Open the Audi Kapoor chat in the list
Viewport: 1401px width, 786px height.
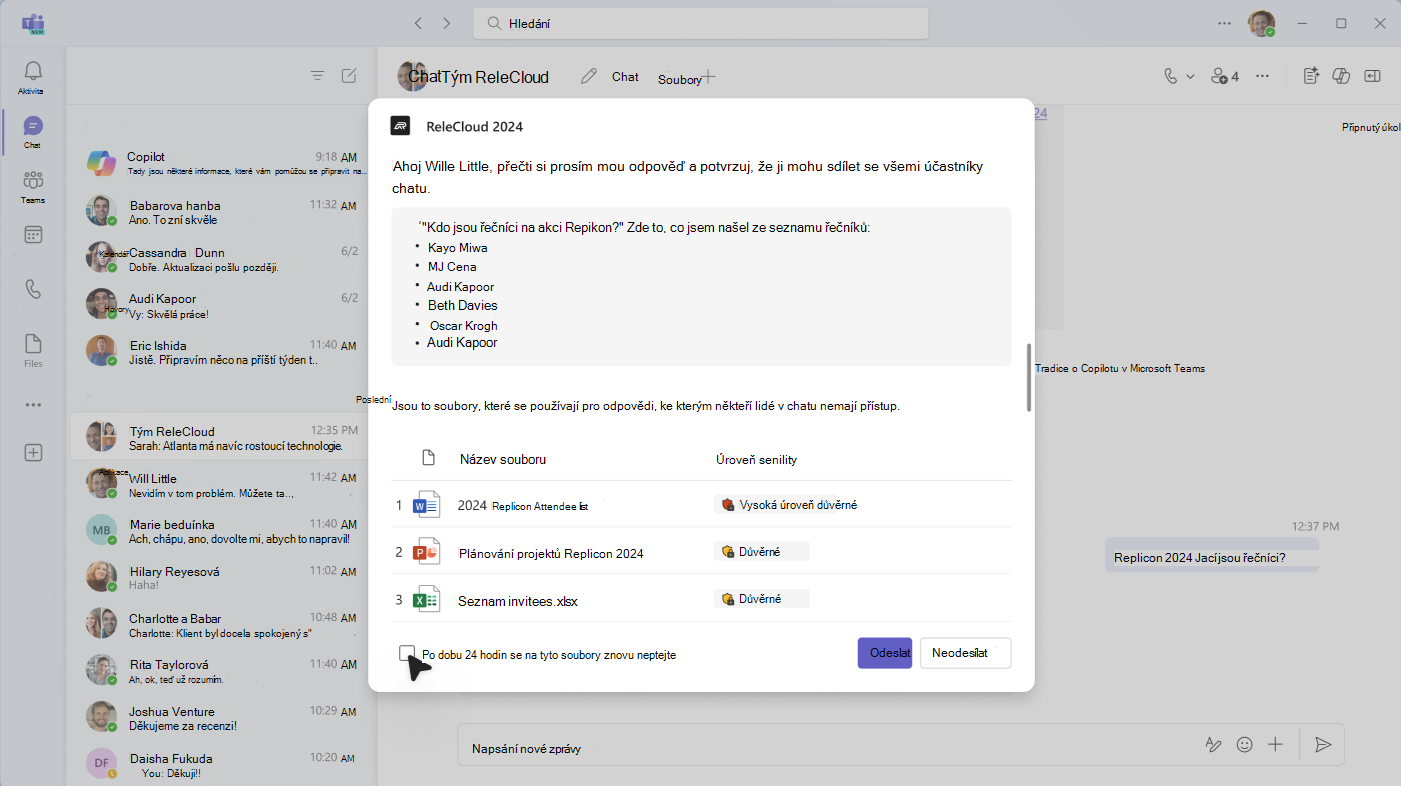point(222,306)
